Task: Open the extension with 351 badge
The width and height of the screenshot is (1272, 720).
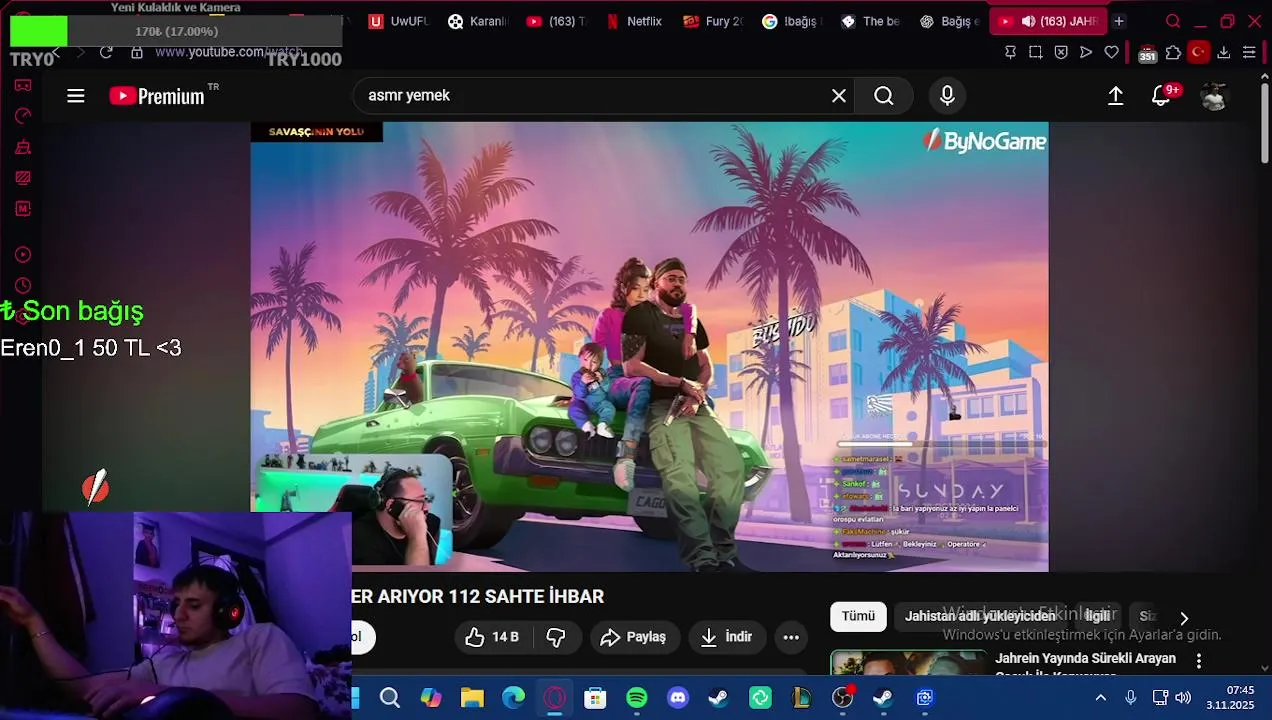Action: click(1147, 53)
